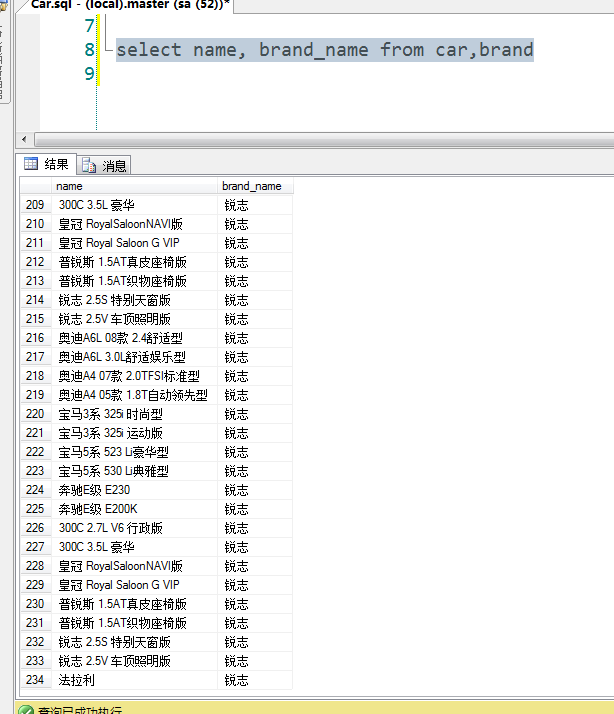Click cell '宝马5系 523 Li豪华型'
The width and height of the screenshot is (614, 714).
(134, 452)
